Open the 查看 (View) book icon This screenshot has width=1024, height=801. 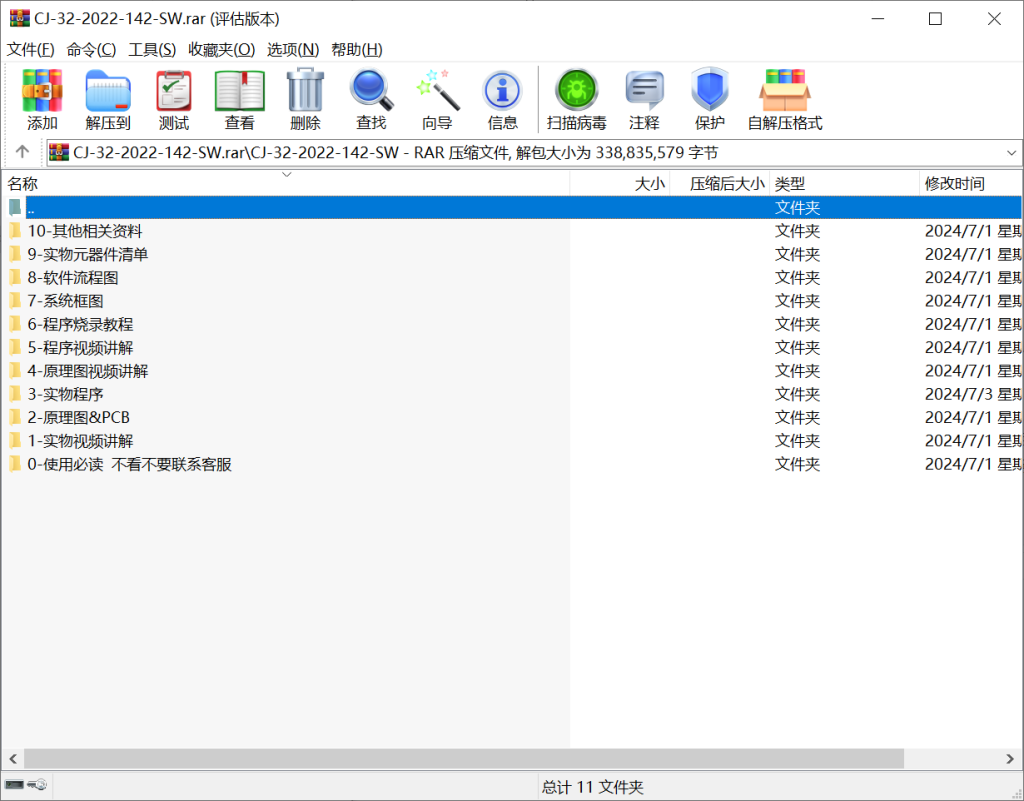[239, 100]
